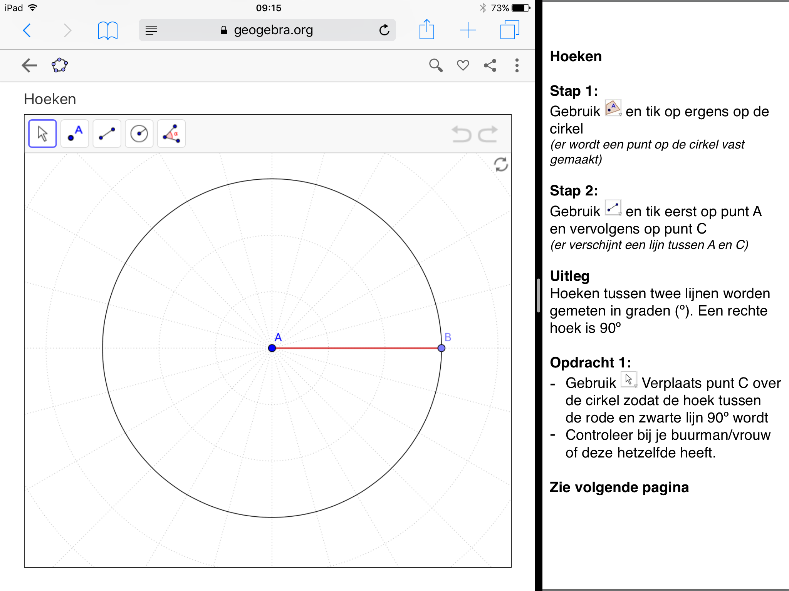Go forward in Safari browser
This screenshot has width=789, height=591.
pos(67,30)
